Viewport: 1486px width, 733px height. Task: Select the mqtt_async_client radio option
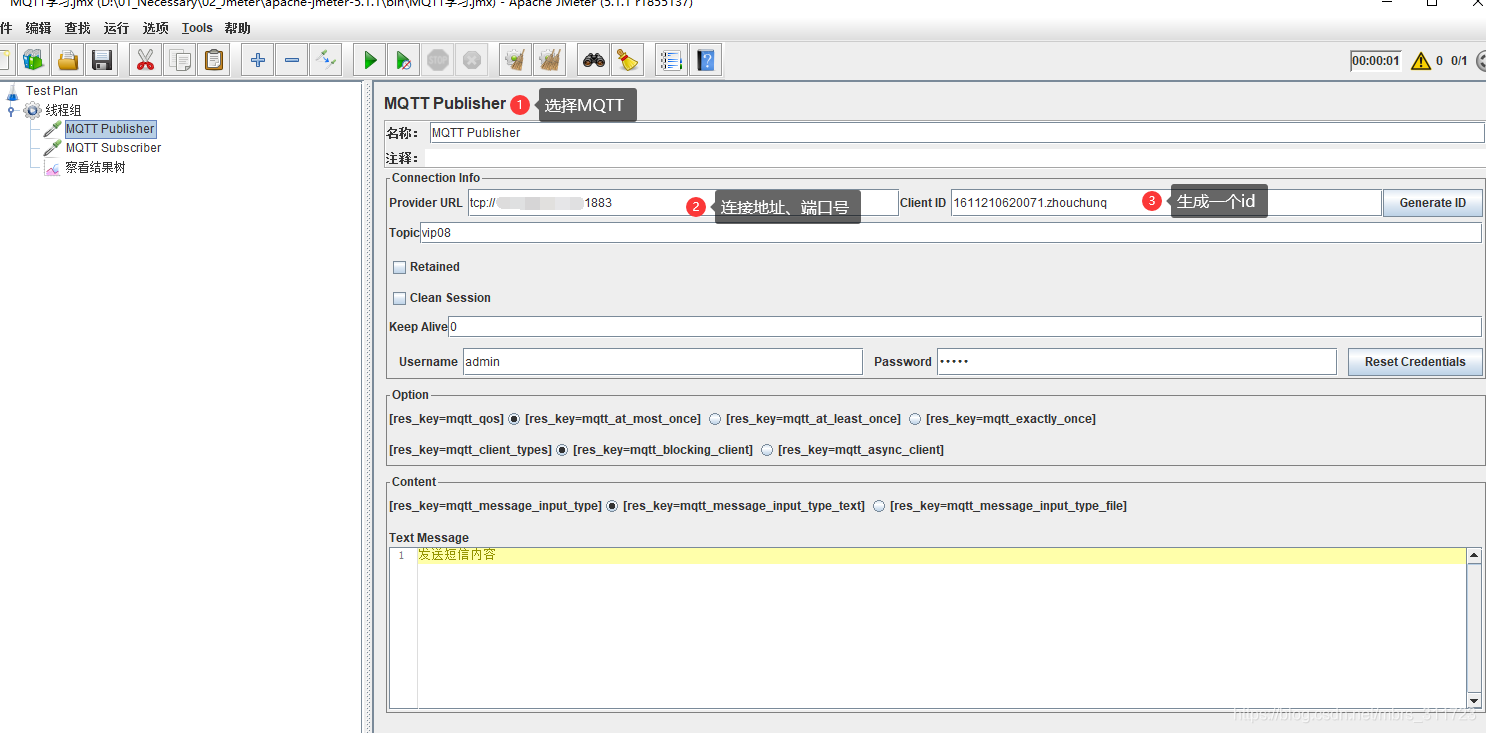pyautogui.click(x=767, y=450)
